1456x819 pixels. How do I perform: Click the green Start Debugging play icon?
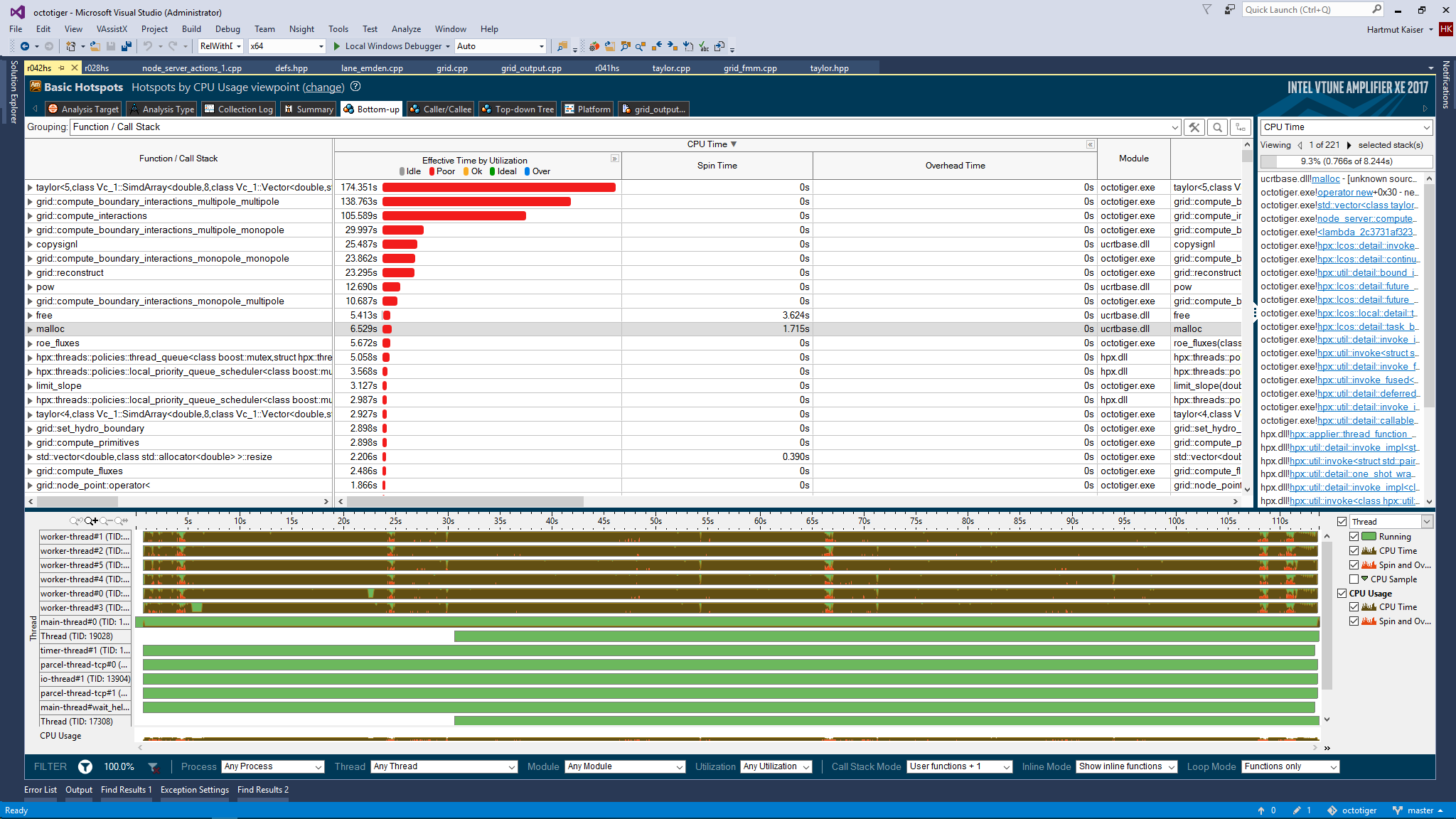[x=337, y=46]
